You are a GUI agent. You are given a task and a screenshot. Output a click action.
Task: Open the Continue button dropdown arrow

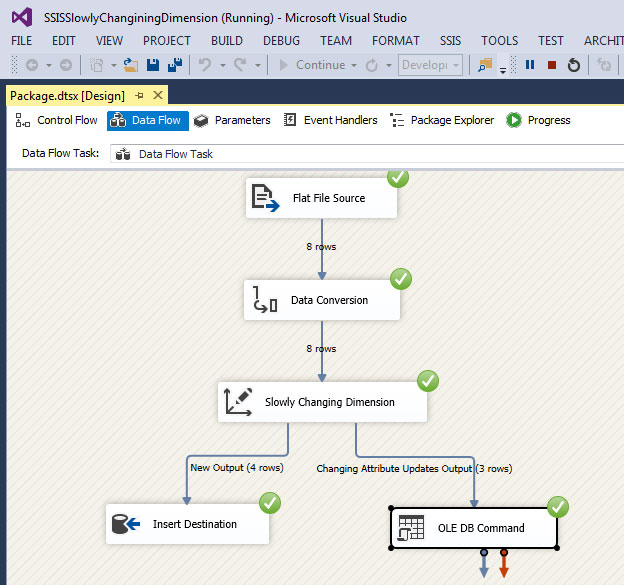click(354, 65)
